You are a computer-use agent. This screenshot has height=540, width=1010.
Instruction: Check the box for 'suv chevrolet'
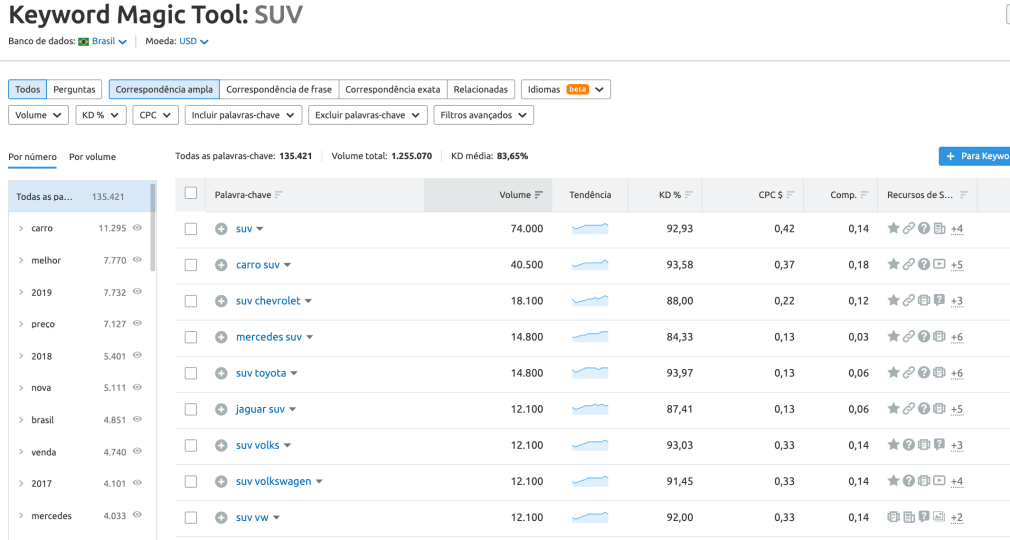coord(191,301)
